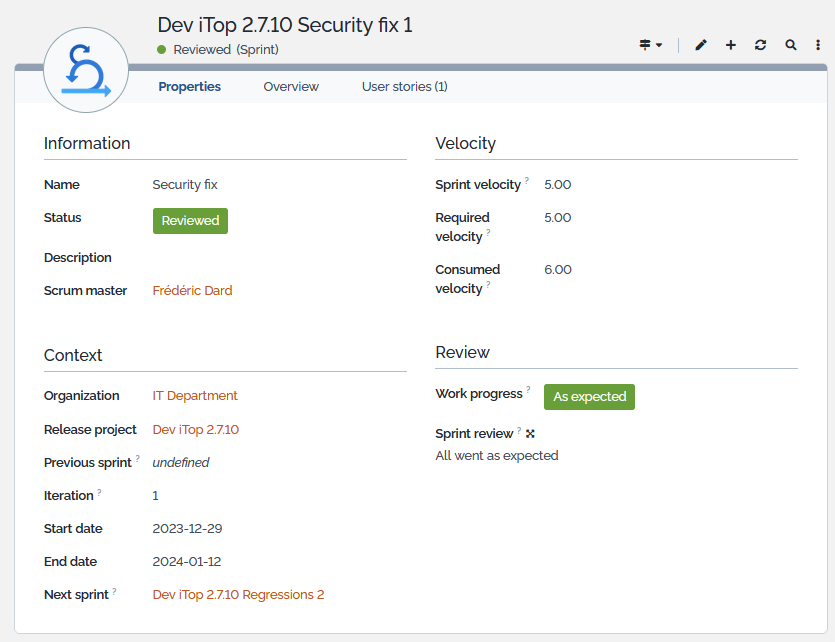Select the Properties tab
The image size is (835, 642).
(x=190, y=87)
